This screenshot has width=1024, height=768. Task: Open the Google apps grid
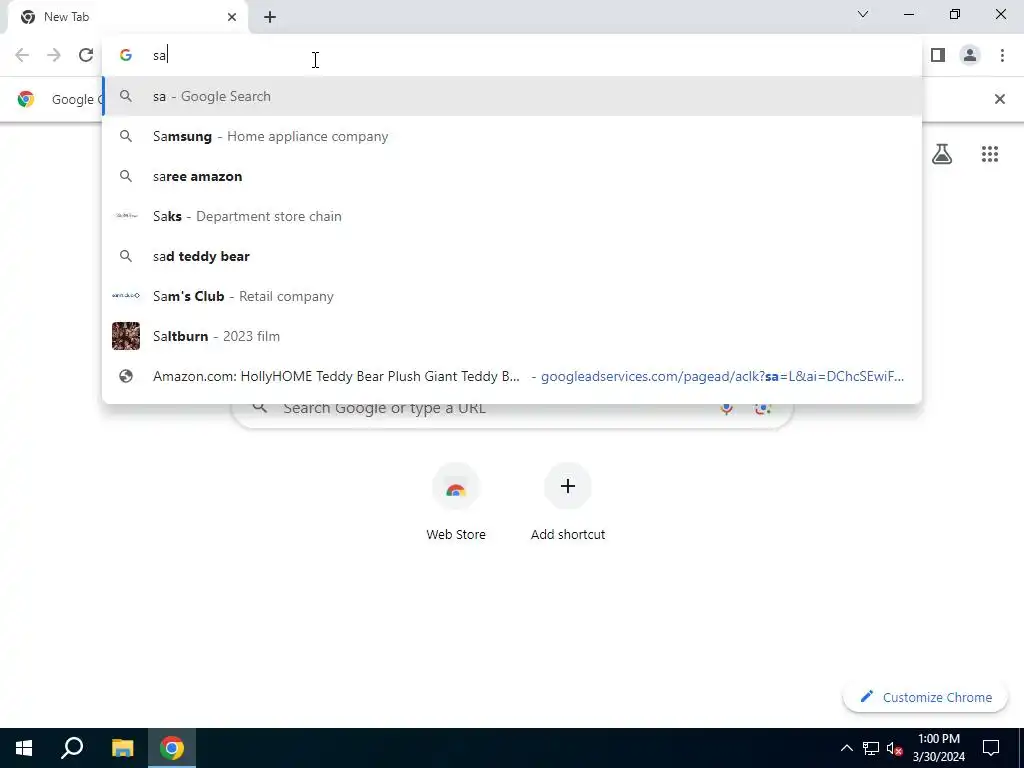(989, 154)
